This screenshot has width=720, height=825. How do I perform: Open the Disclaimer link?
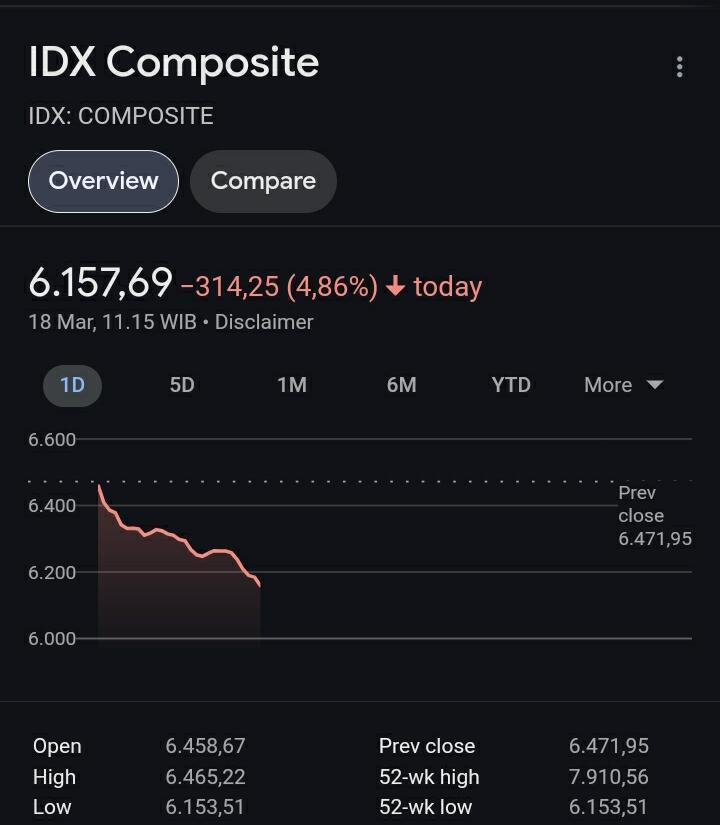[264, 322]
